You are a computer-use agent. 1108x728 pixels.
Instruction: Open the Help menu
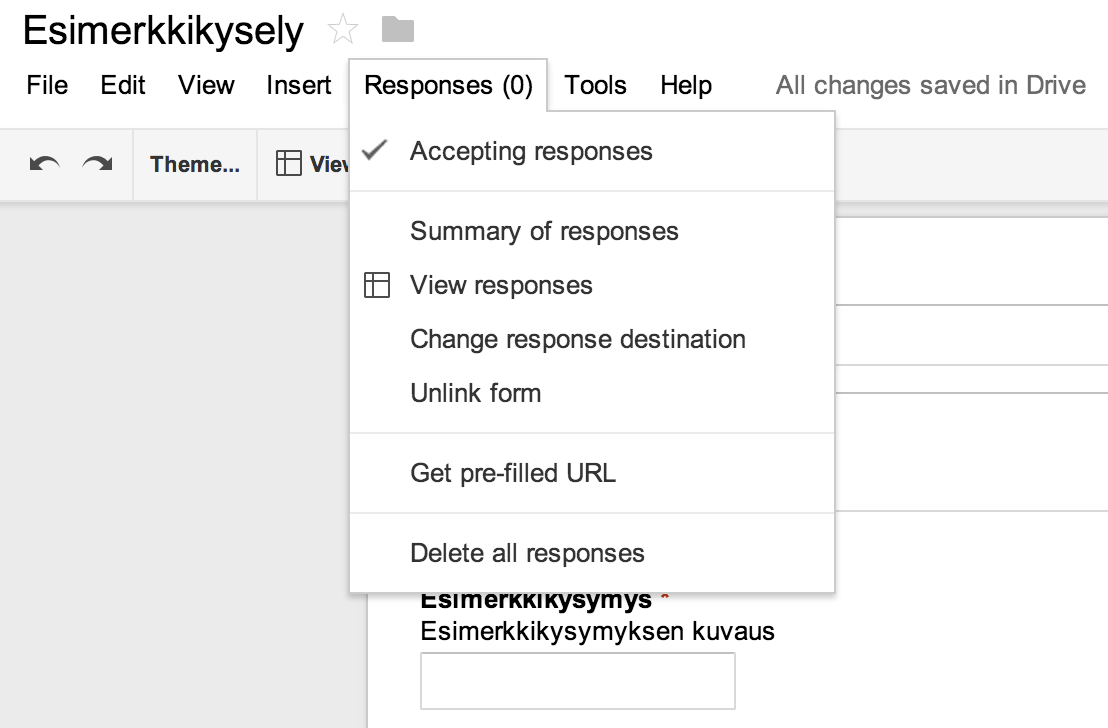pos(685,86)
